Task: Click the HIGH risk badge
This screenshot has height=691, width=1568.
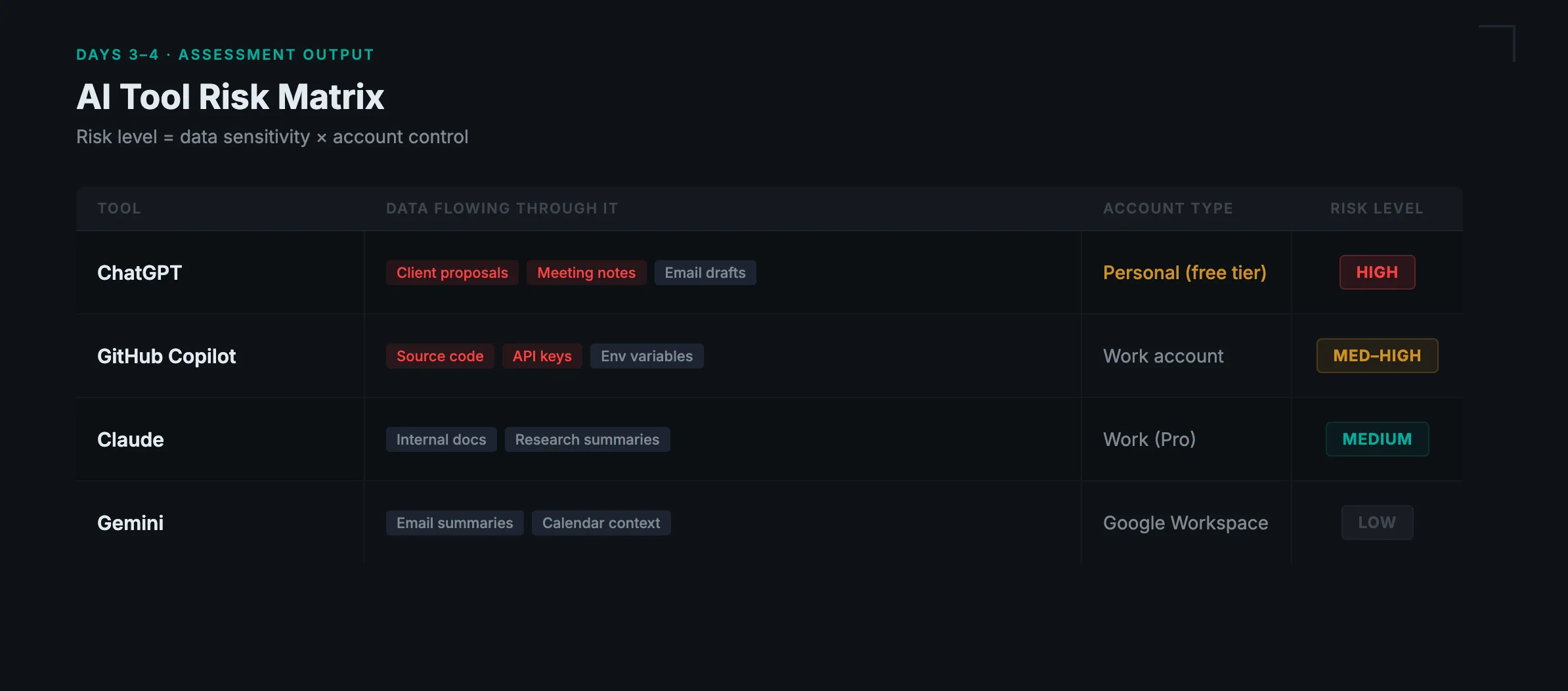Action: (1377, 272)
